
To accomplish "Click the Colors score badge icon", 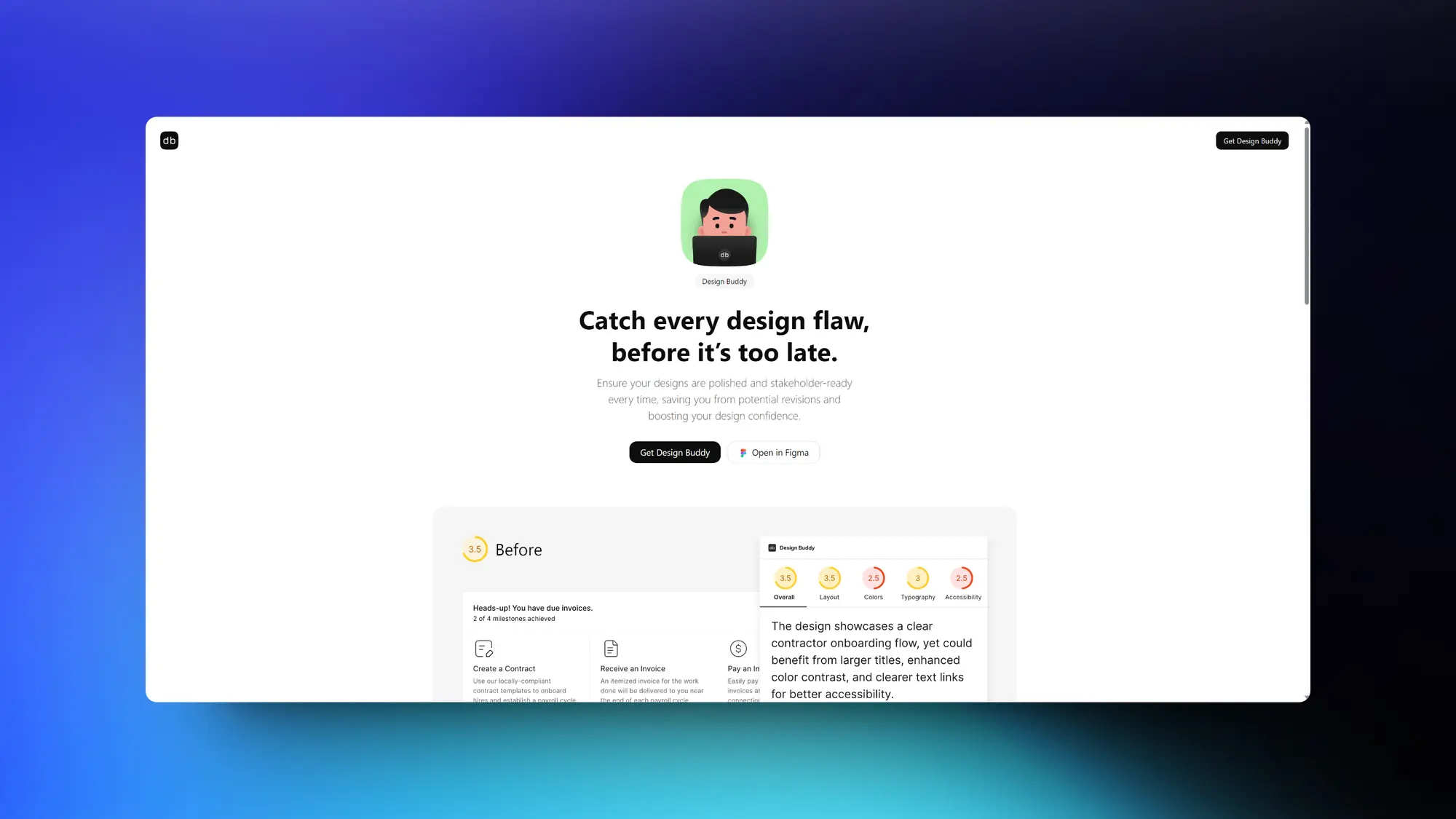I will tap(873, 578).
